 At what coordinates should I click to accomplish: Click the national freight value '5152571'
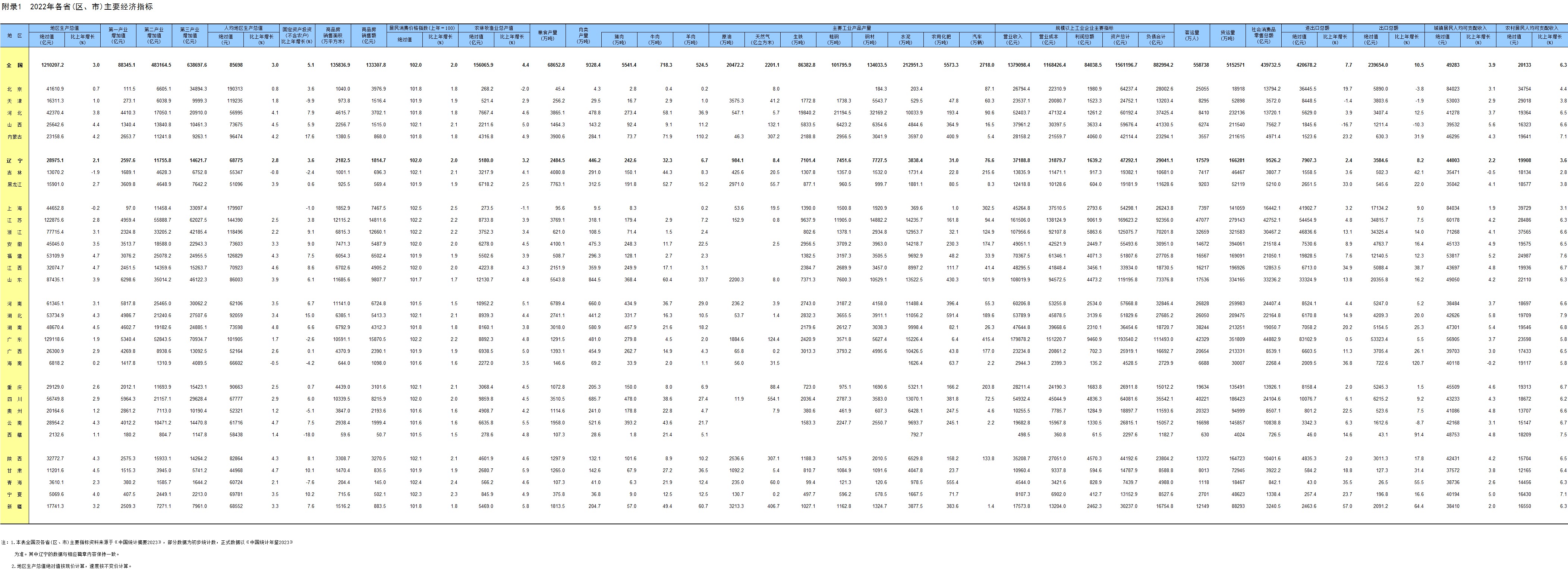(x=1235, y=65)
